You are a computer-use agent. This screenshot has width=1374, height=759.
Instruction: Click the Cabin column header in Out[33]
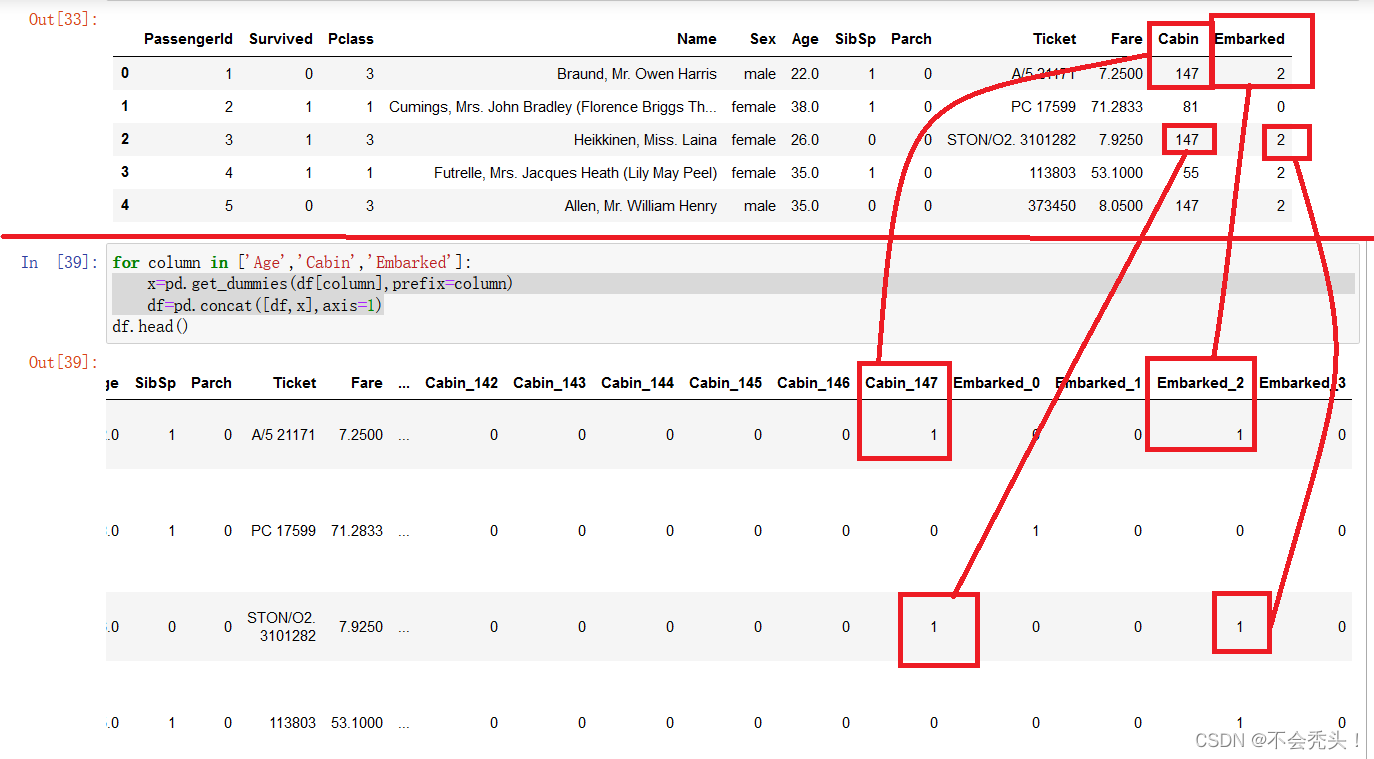tap(1178, 39)
